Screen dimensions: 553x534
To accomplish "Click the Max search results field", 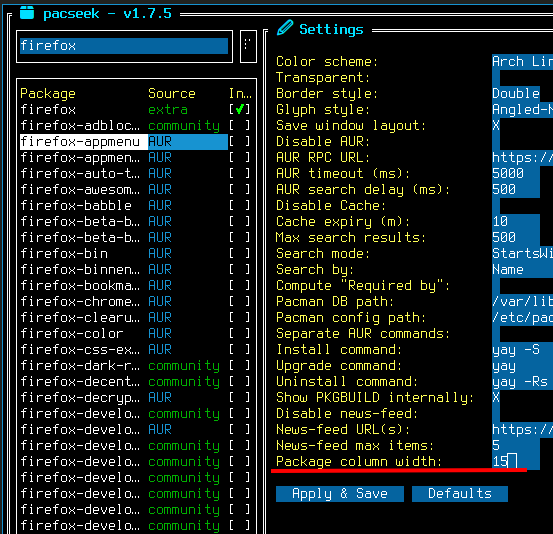I will tap(516, 238).
